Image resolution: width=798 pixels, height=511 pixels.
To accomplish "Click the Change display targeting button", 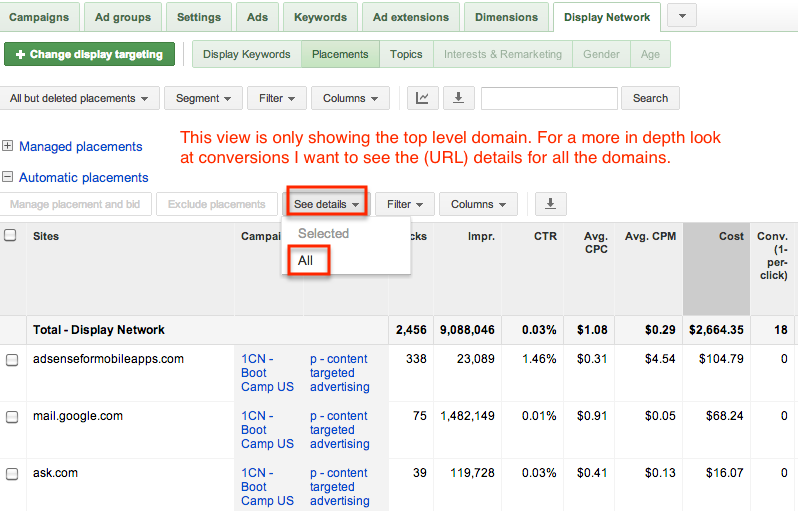I will pyautogui.click(x=89, y=54).
